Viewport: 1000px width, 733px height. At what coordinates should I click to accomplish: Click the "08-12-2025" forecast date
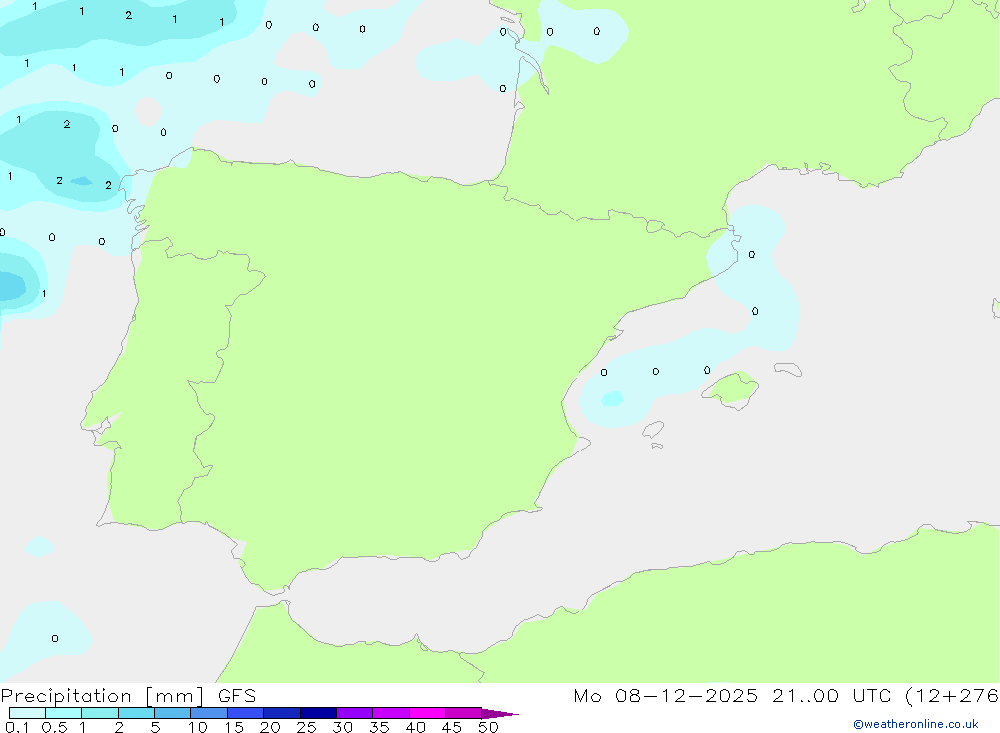click(x=687, y=695)
